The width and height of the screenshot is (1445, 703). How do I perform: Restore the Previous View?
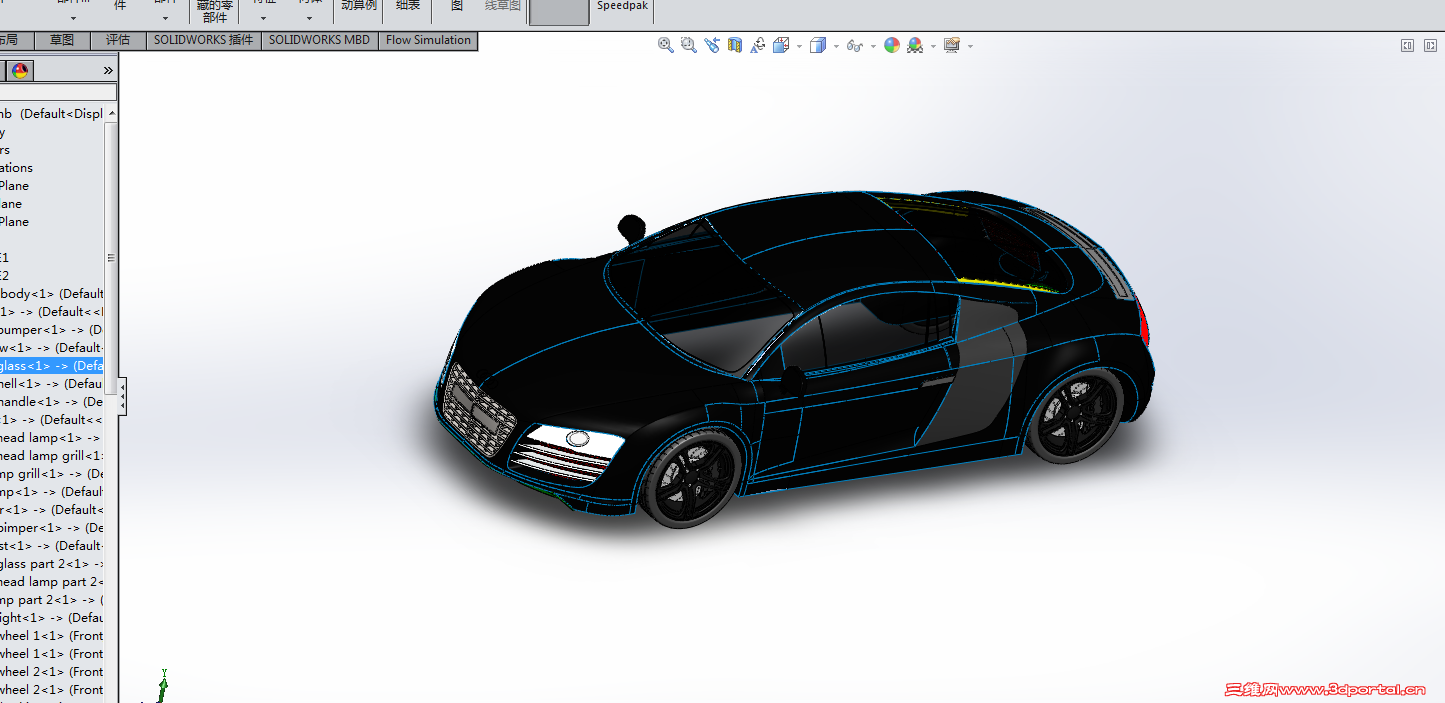tap(711, 45)
